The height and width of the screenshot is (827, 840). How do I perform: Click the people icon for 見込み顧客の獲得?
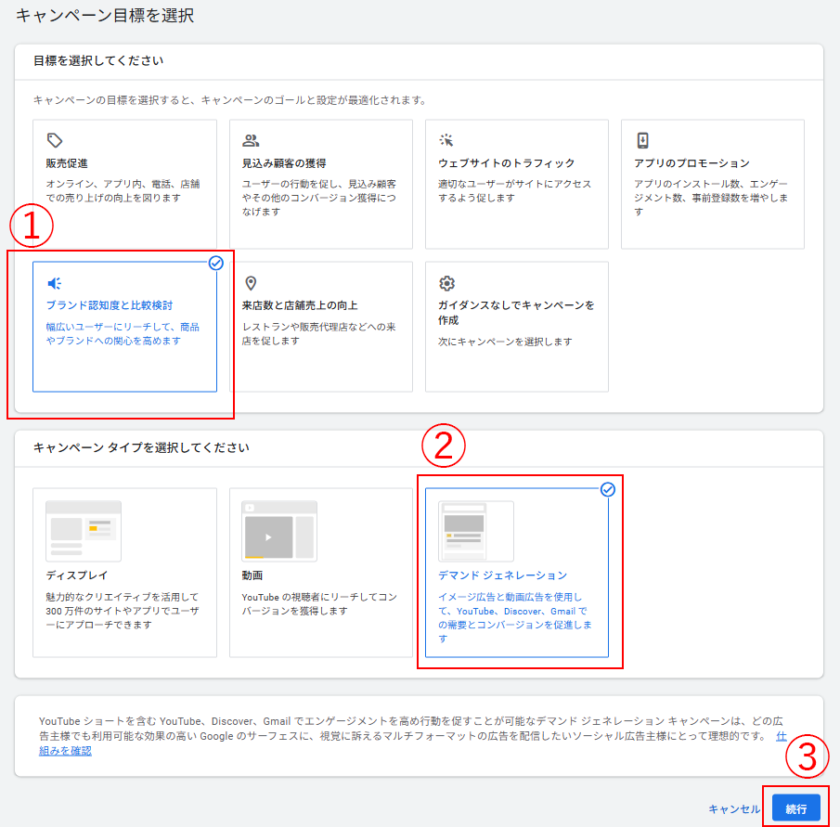(251, 141)
